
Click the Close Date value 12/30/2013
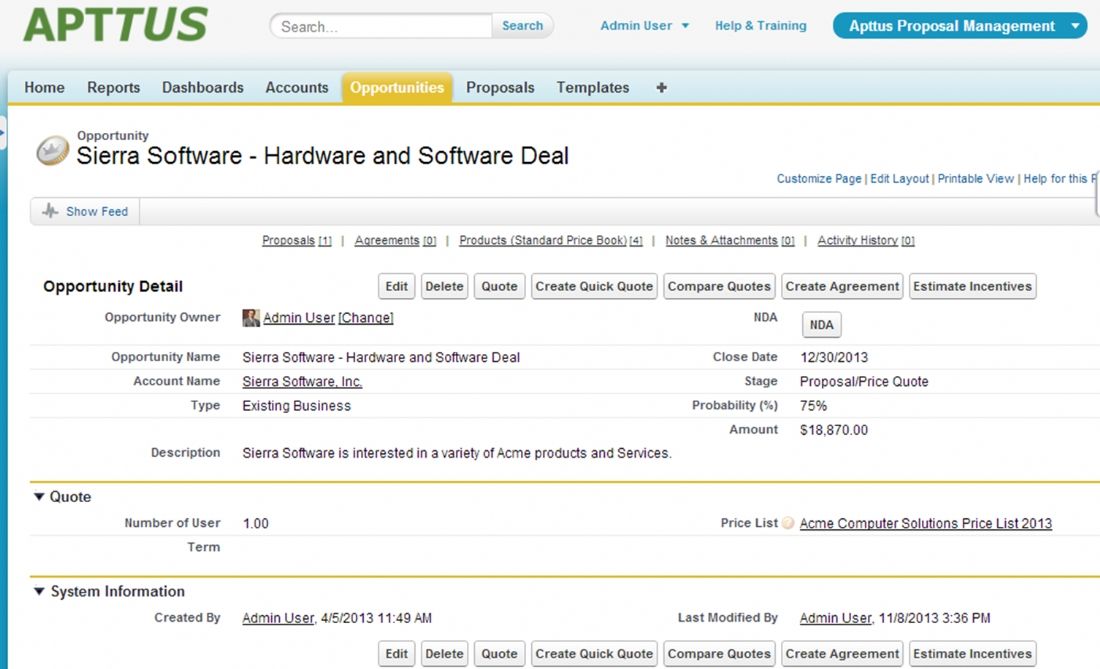834,357
